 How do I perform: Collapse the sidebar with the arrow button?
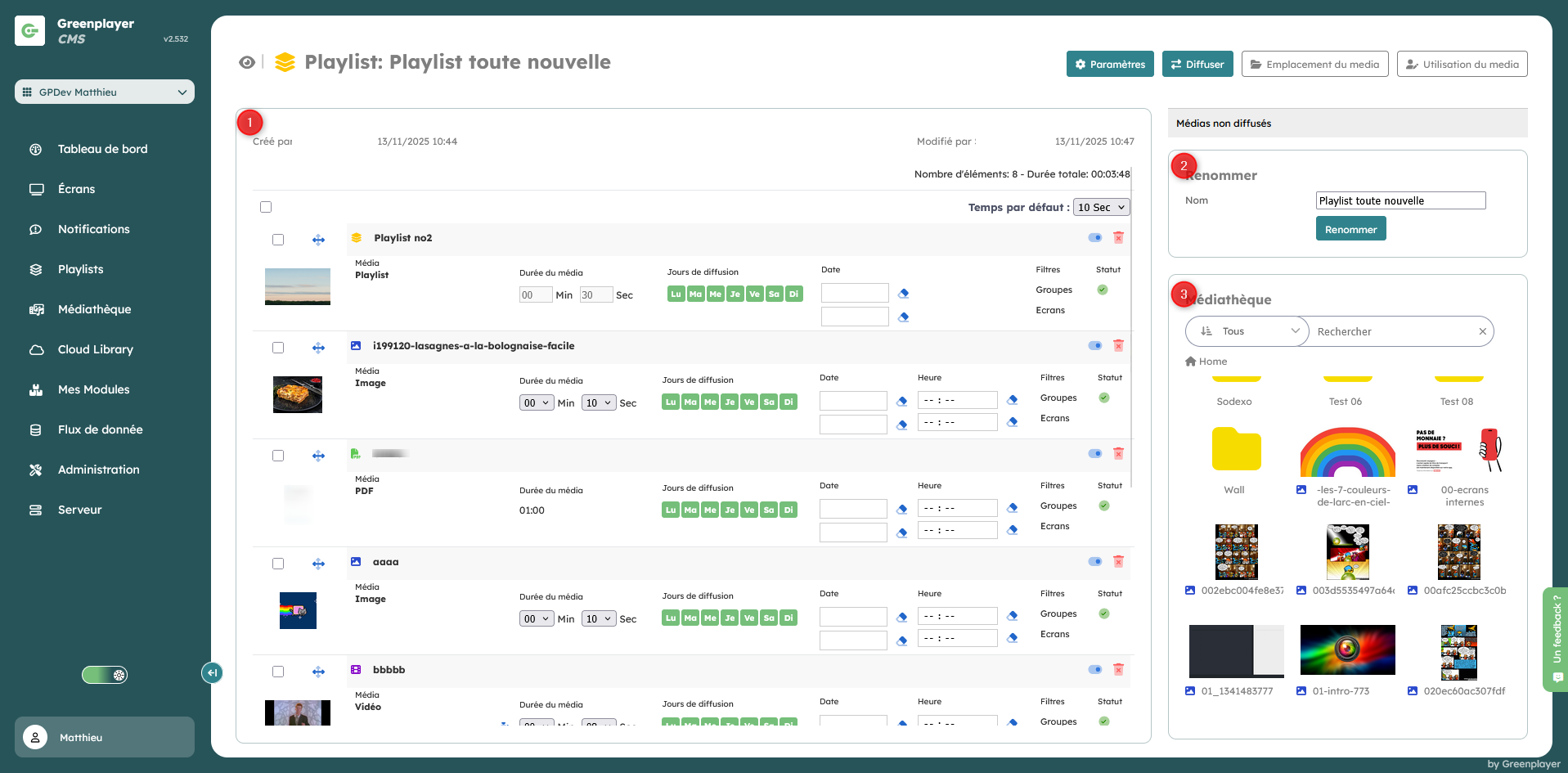[212, 672]
